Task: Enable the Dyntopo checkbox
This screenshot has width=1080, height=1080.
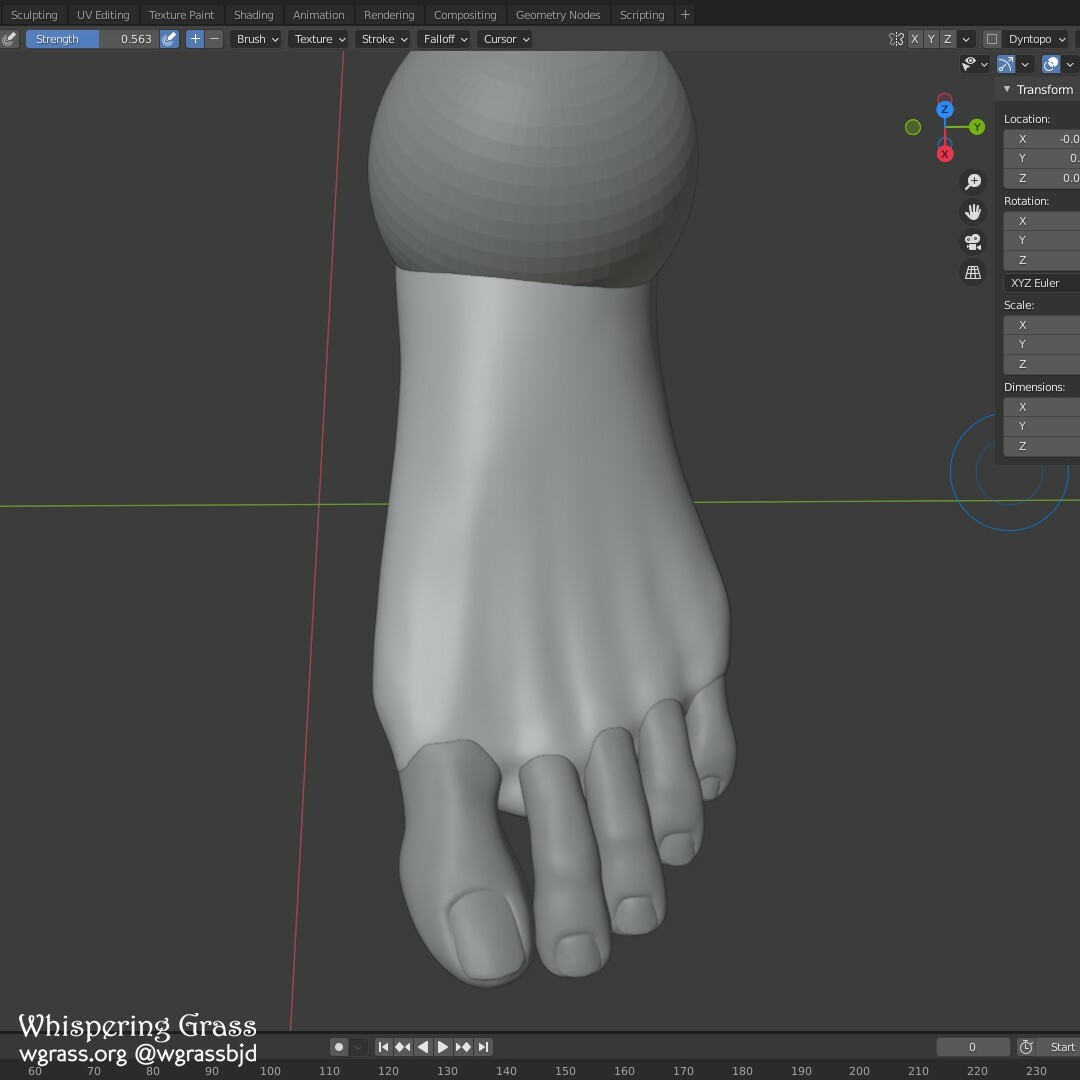Action: coord(992,39)
